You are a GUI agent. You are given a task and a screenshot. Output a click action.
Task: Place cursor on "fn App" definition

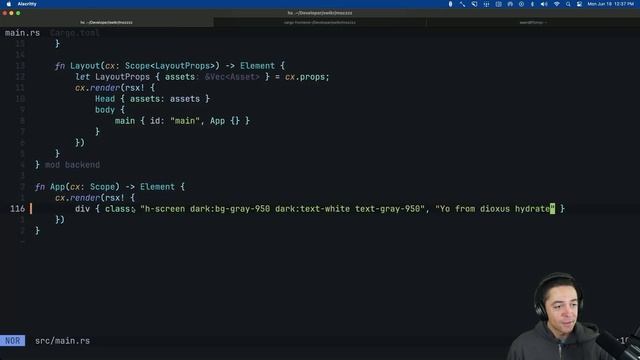click(50, 187)
